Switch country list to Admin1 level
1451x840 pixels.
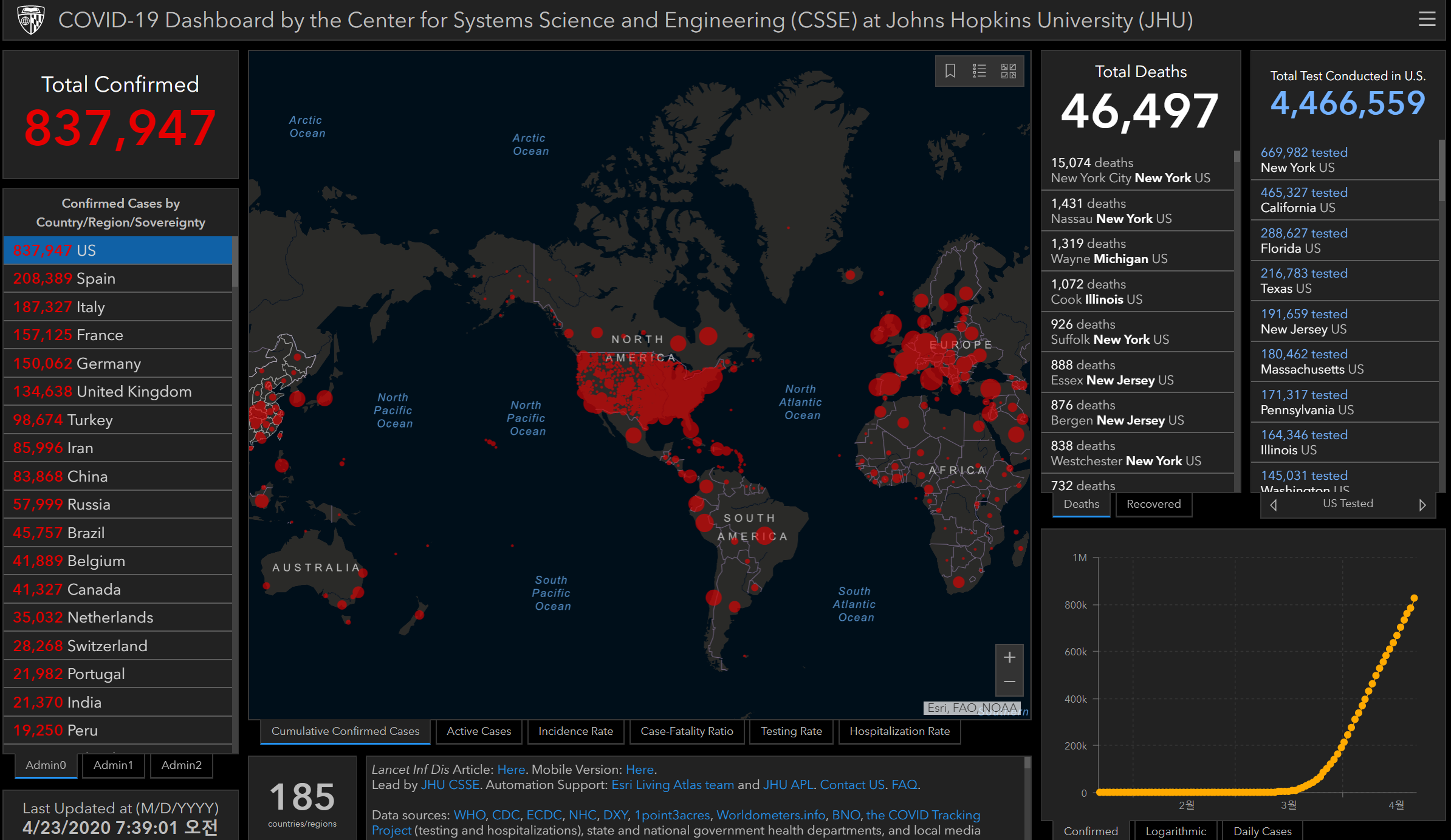(113, 765)
